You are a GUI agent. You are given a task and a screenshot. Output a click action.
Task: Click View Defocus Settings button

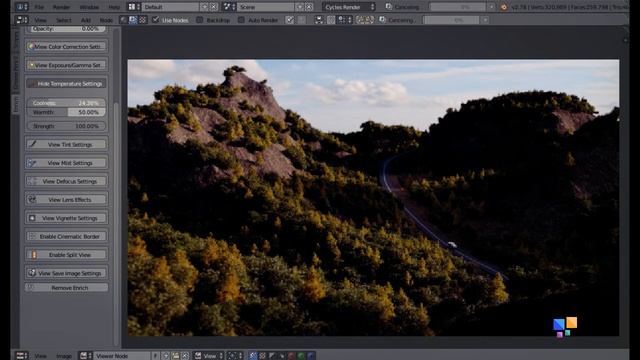(x=67, y=181)
